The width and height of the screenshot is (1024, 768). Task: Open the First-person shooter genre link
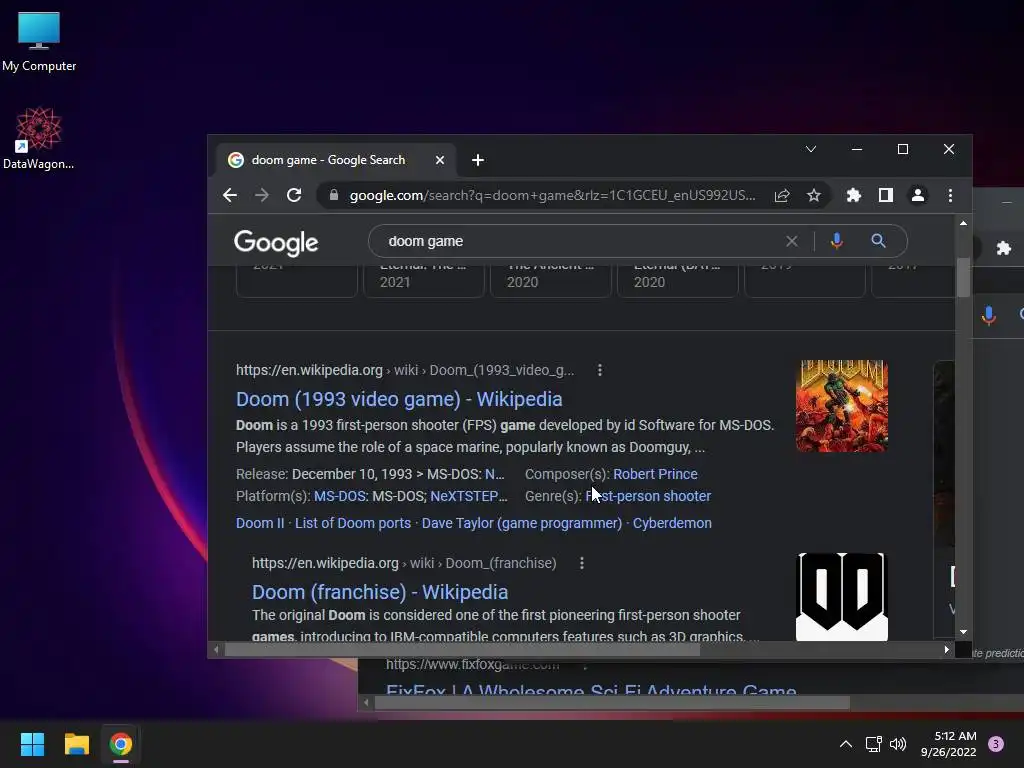pyautogui.click(x=648, y=496)
